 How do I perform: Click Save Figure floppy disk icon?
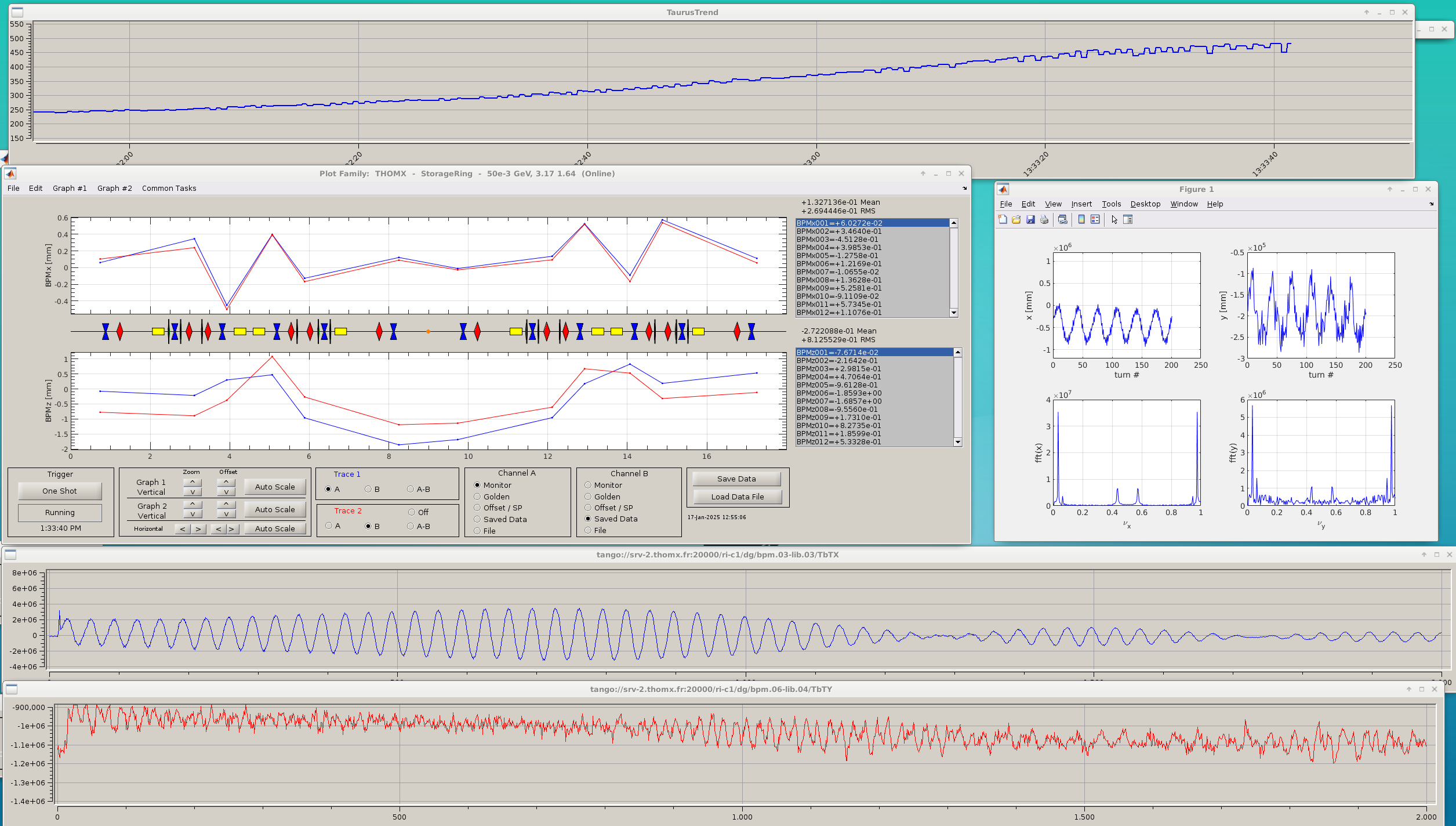click(x=1030, y=219)
